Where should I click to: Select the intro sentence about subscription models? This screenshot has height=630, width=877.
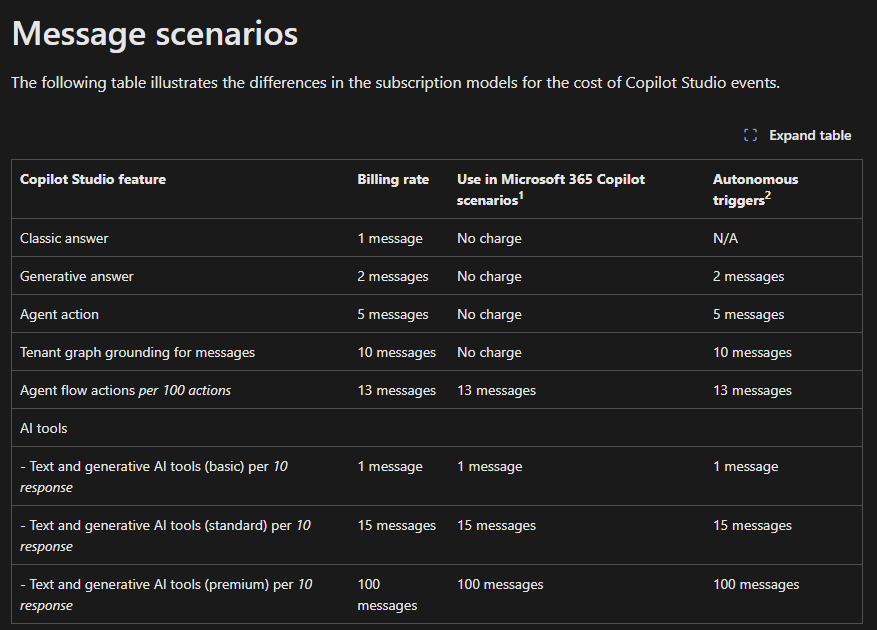[x=395, y=83]
